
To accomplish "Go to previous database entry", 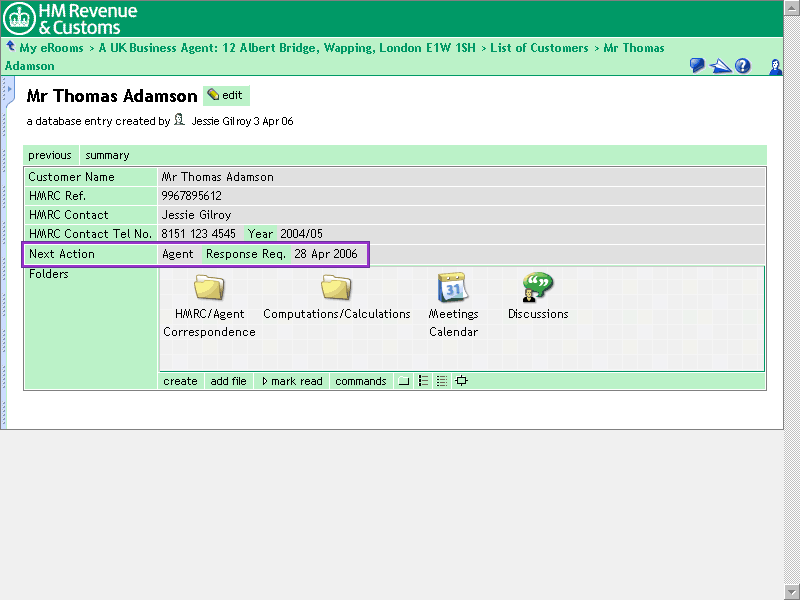I will (50, 156).
